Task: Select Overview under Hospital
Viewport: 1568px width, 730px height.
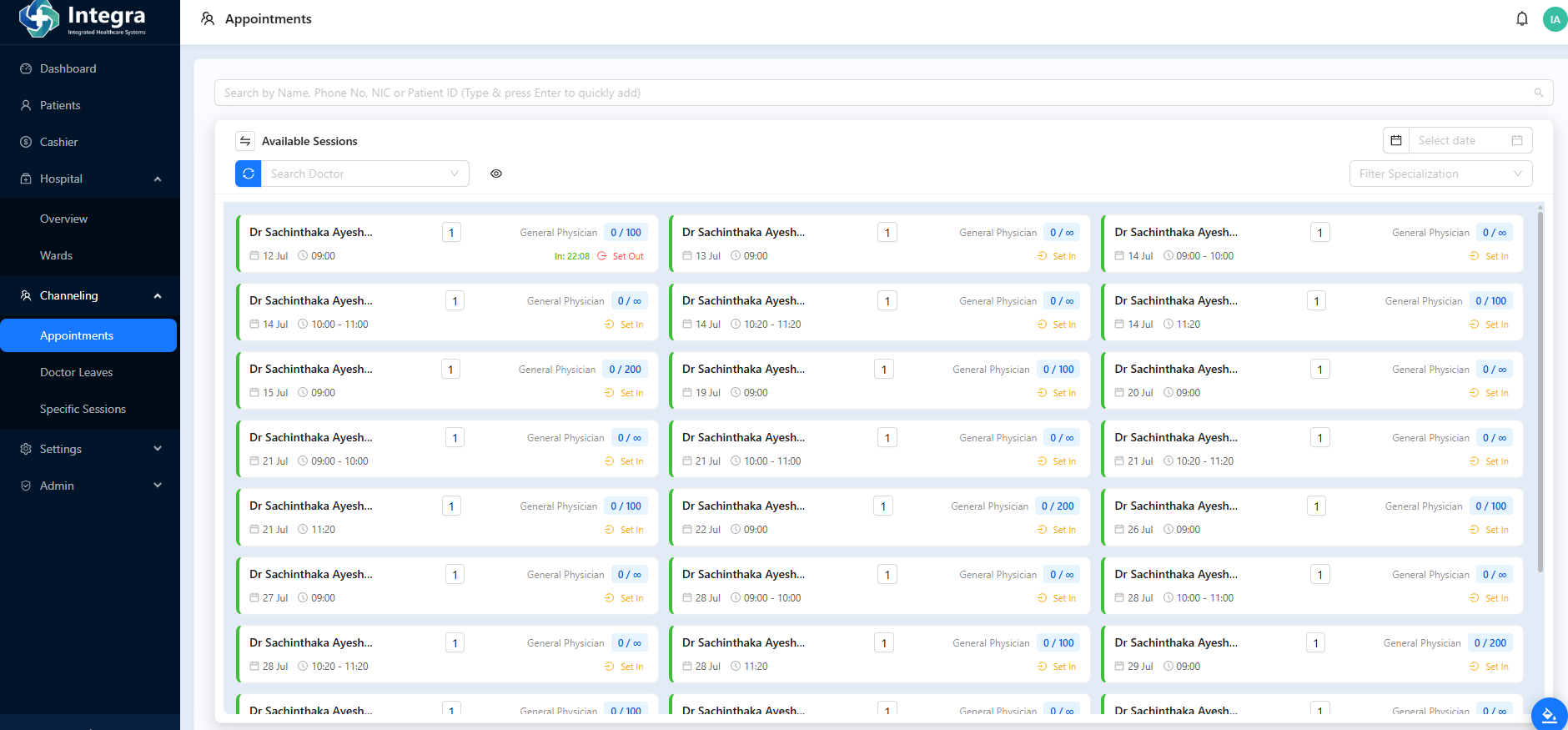Action: coord(90,219)
